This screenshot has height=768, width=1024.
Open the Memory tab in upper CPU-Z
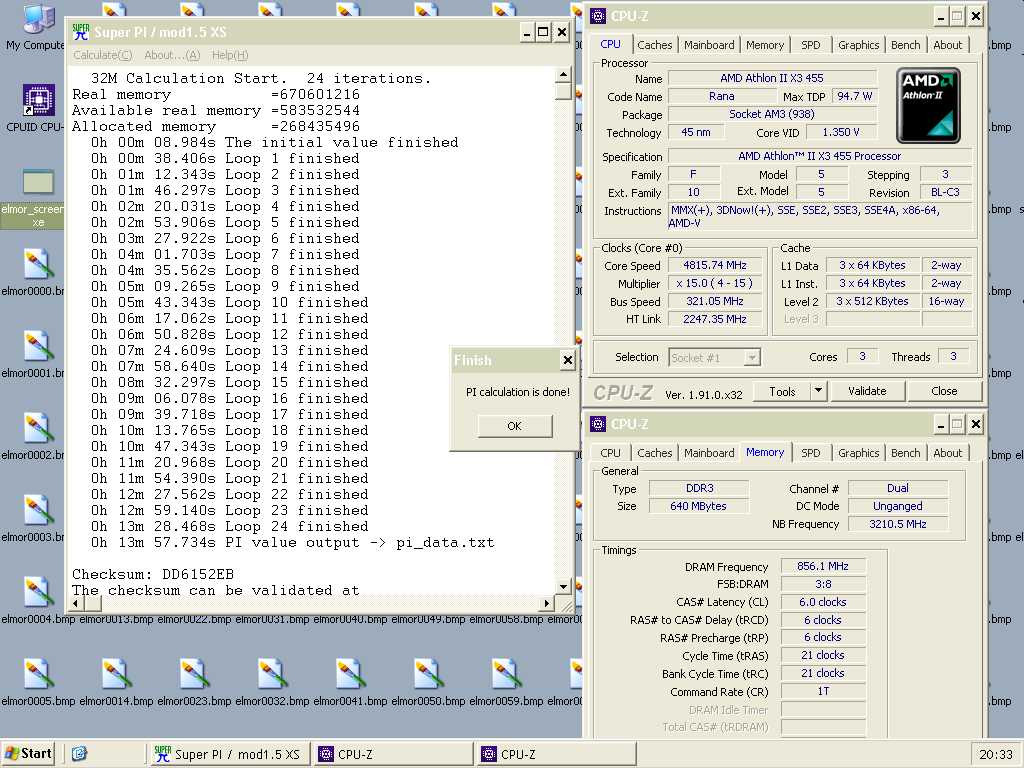[x=765, y=45]
